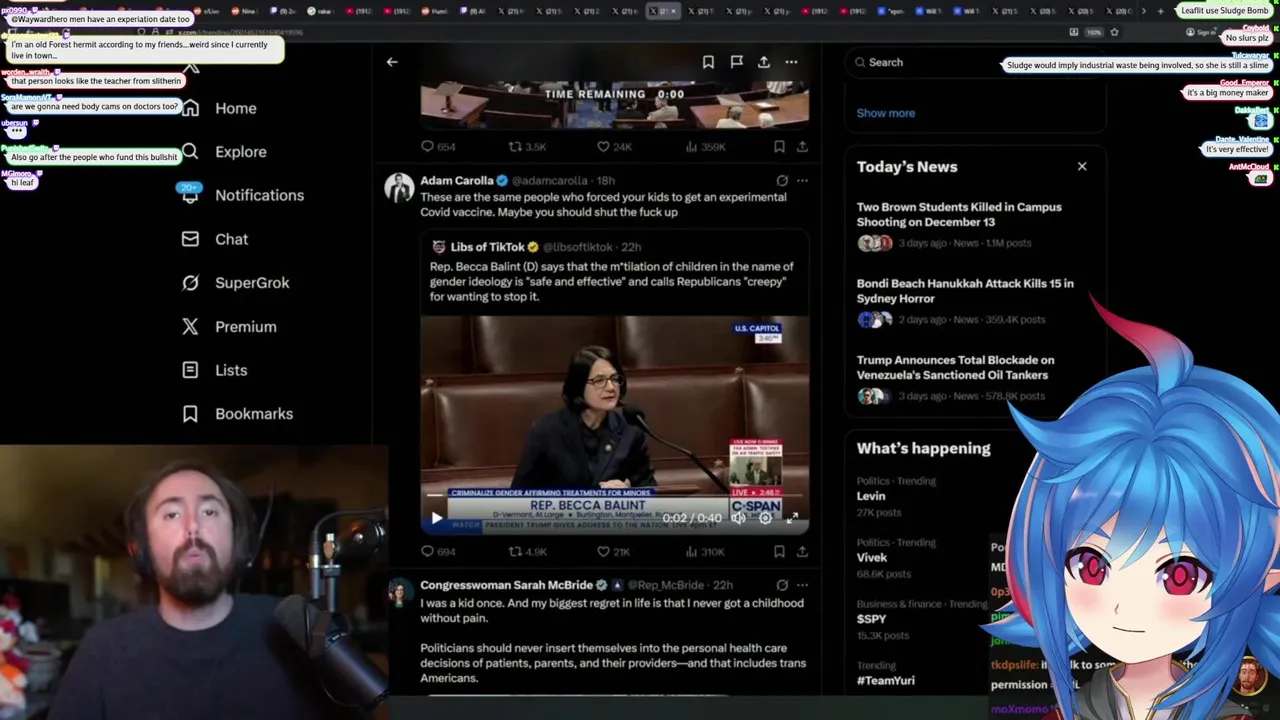1280x720 pixels.
Task: Click the Adam Carolla display name
Action: coord(457,181)
